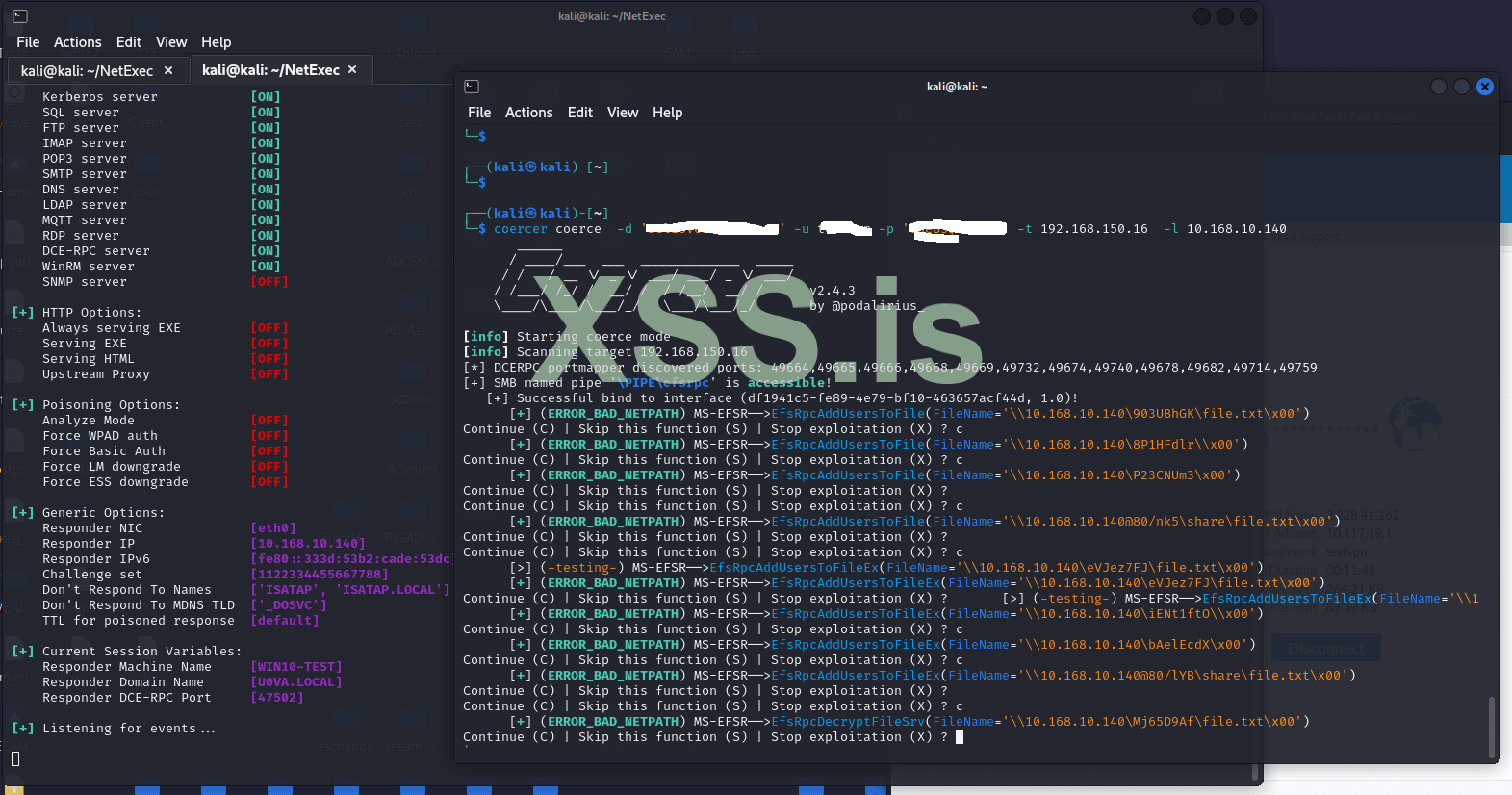Click the listener IP 10.168.10.140 in the coercer command

pyautogui.click(x=1237, y=229)
